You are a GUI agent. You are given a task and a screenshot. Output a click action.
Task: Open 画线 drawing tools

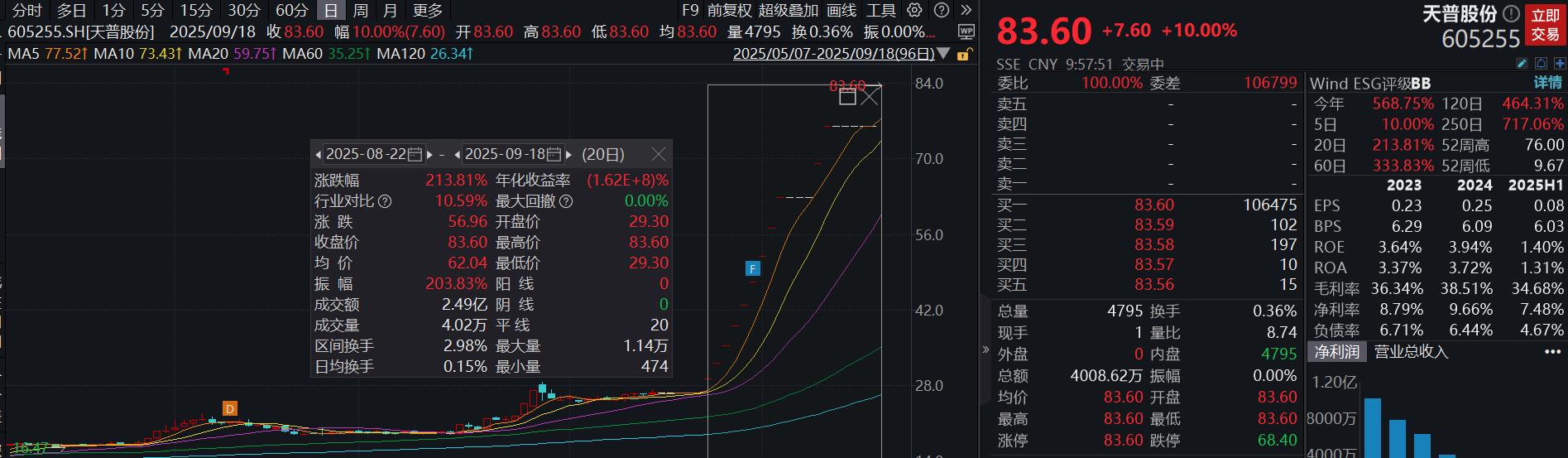[x=842, y=10]
